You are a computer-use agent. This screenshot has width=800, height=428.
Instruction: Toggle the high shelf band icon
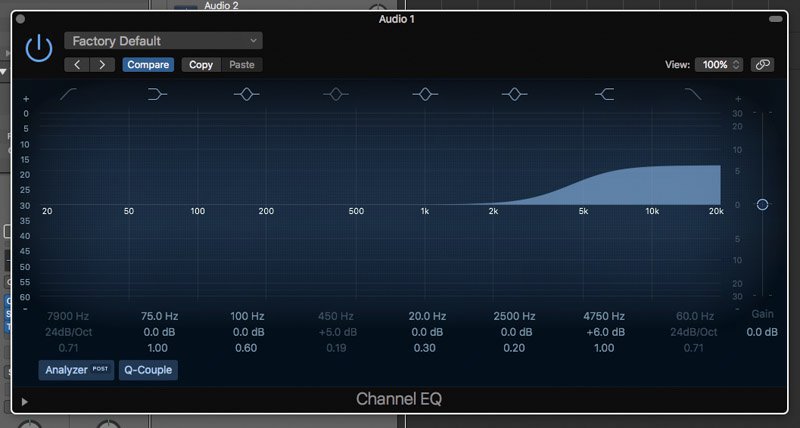(x=604, y=94)
